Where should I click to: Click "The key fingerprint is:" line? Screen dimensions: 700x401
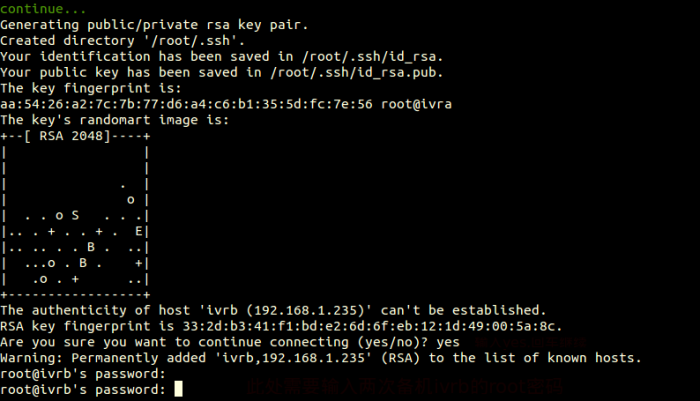click(96, 87)
